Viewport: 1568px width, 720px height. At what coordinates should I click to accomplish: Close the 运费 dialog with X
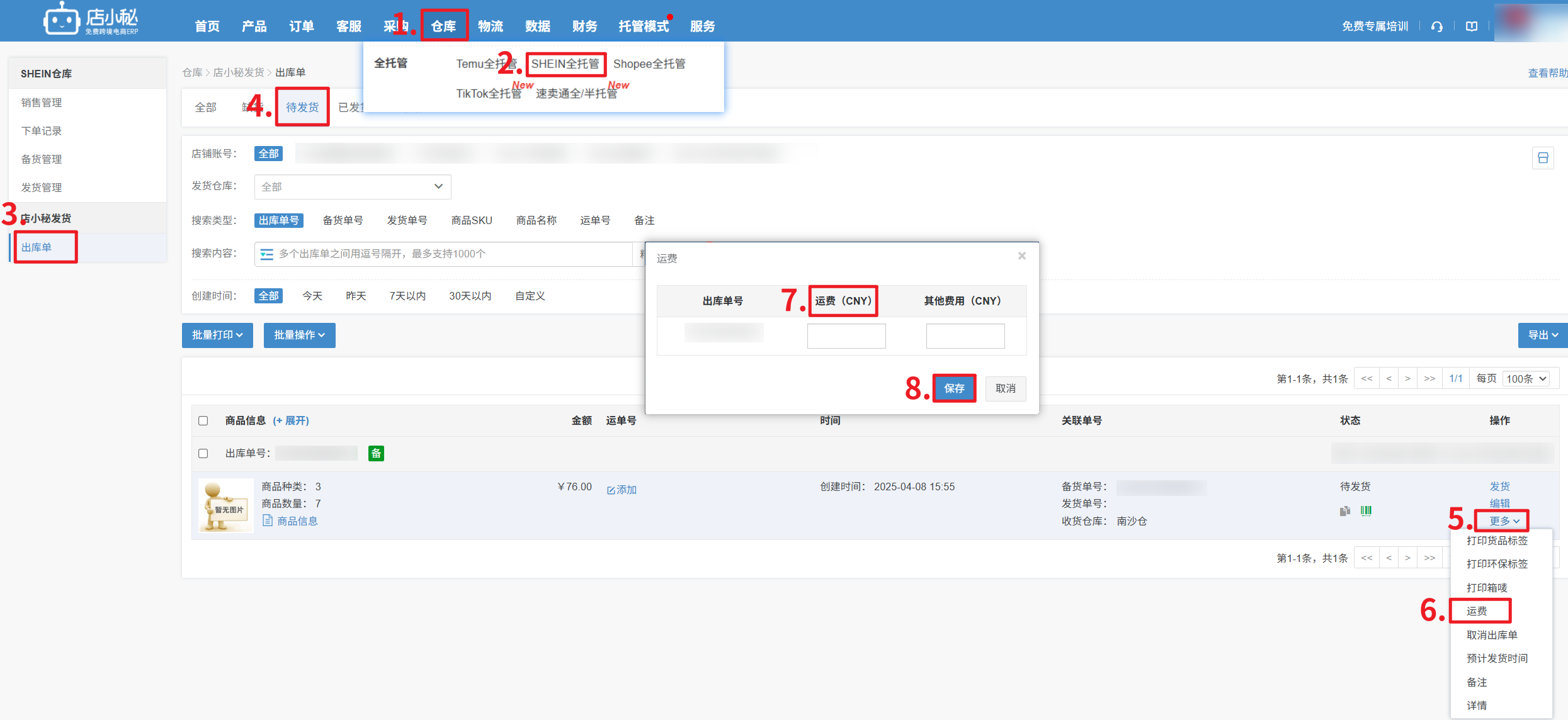click(1021, 256)
